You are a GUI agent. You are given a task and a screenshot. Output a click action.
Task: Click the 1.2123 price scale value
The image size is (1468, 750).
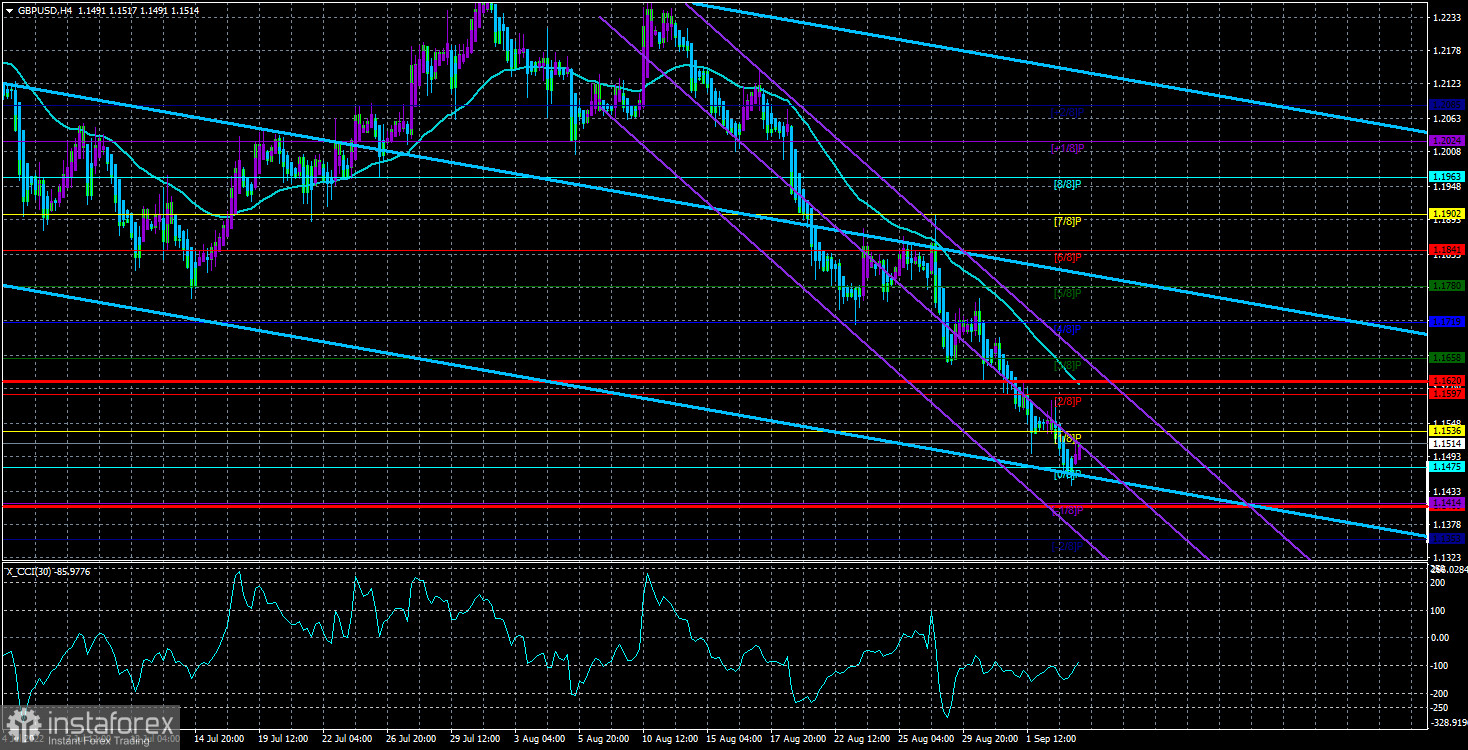pos(1446,84)
